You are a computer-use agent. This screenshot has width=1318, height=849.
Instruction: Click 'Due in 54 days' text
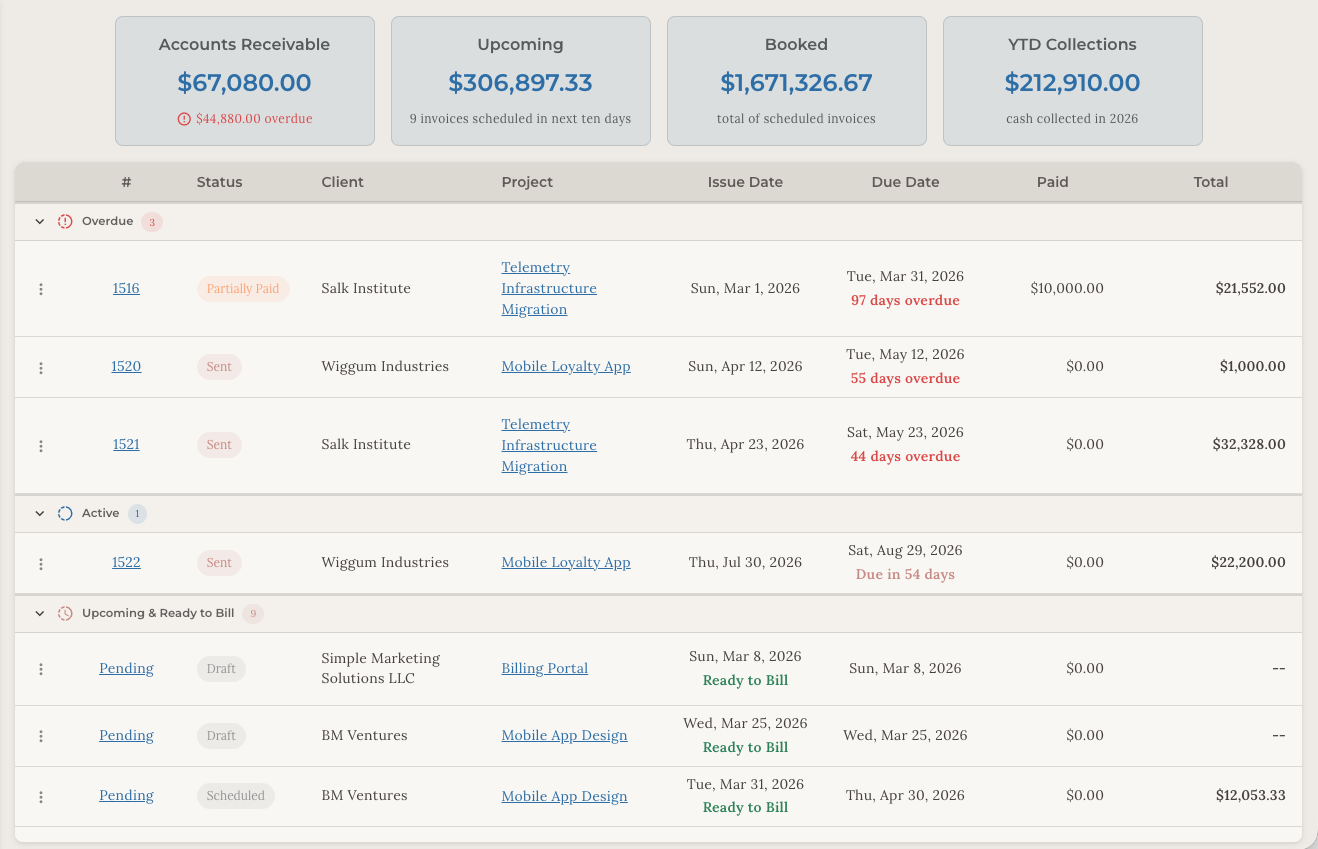(x=905, y=574)
